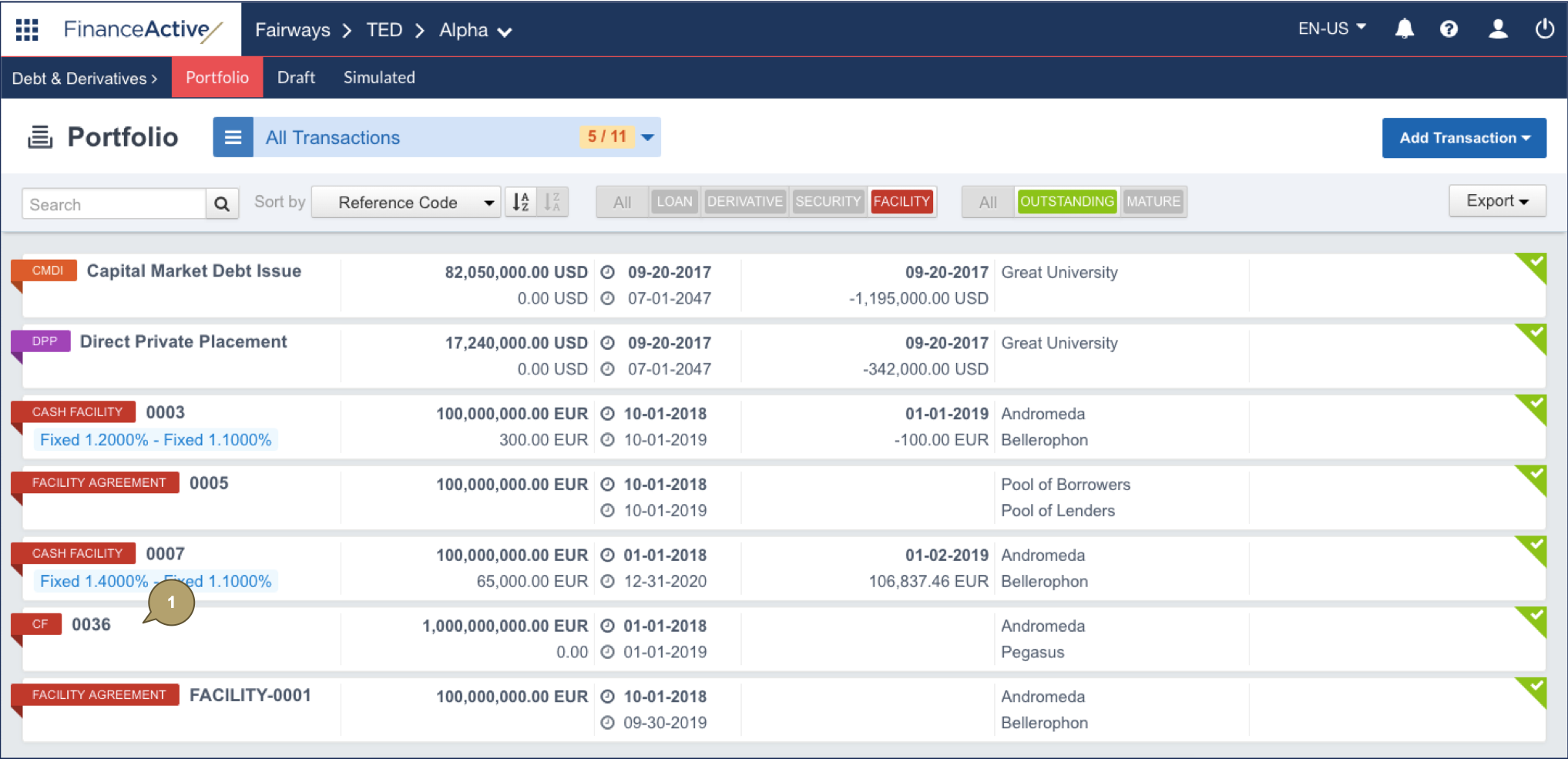The image size is (1568, 759).
Task: Click inside the Search field
Action: pyautogui.click(x=108, y=203)
